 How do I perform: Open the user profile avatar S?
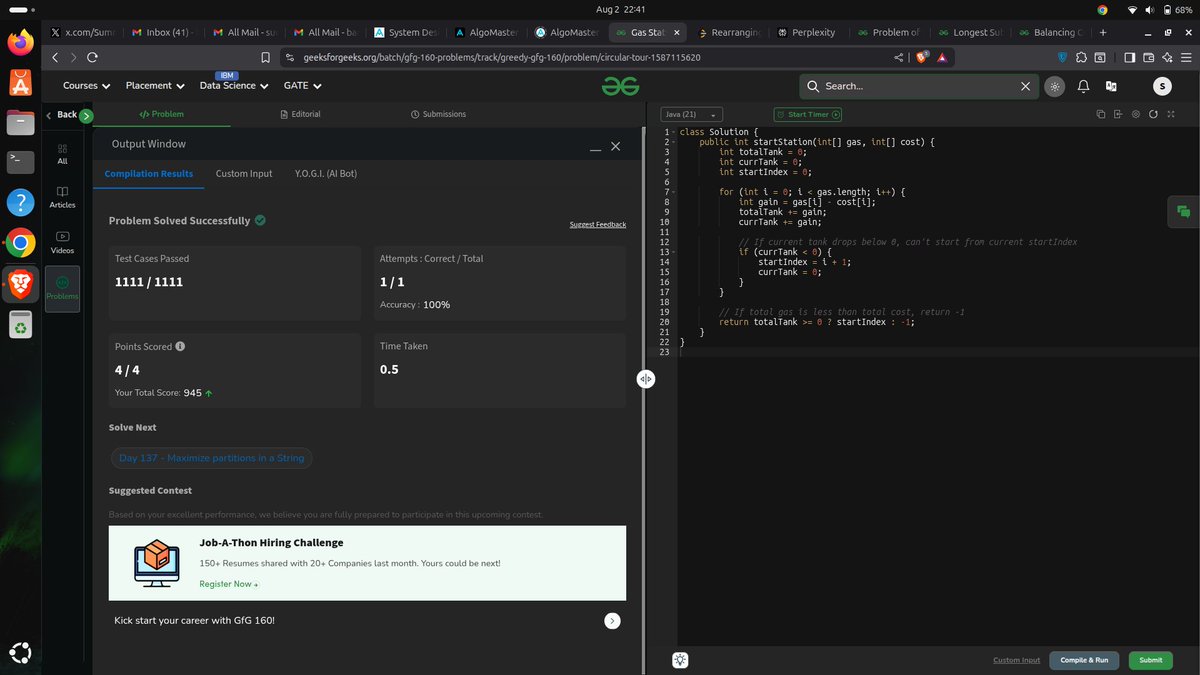click(1162, 86)
